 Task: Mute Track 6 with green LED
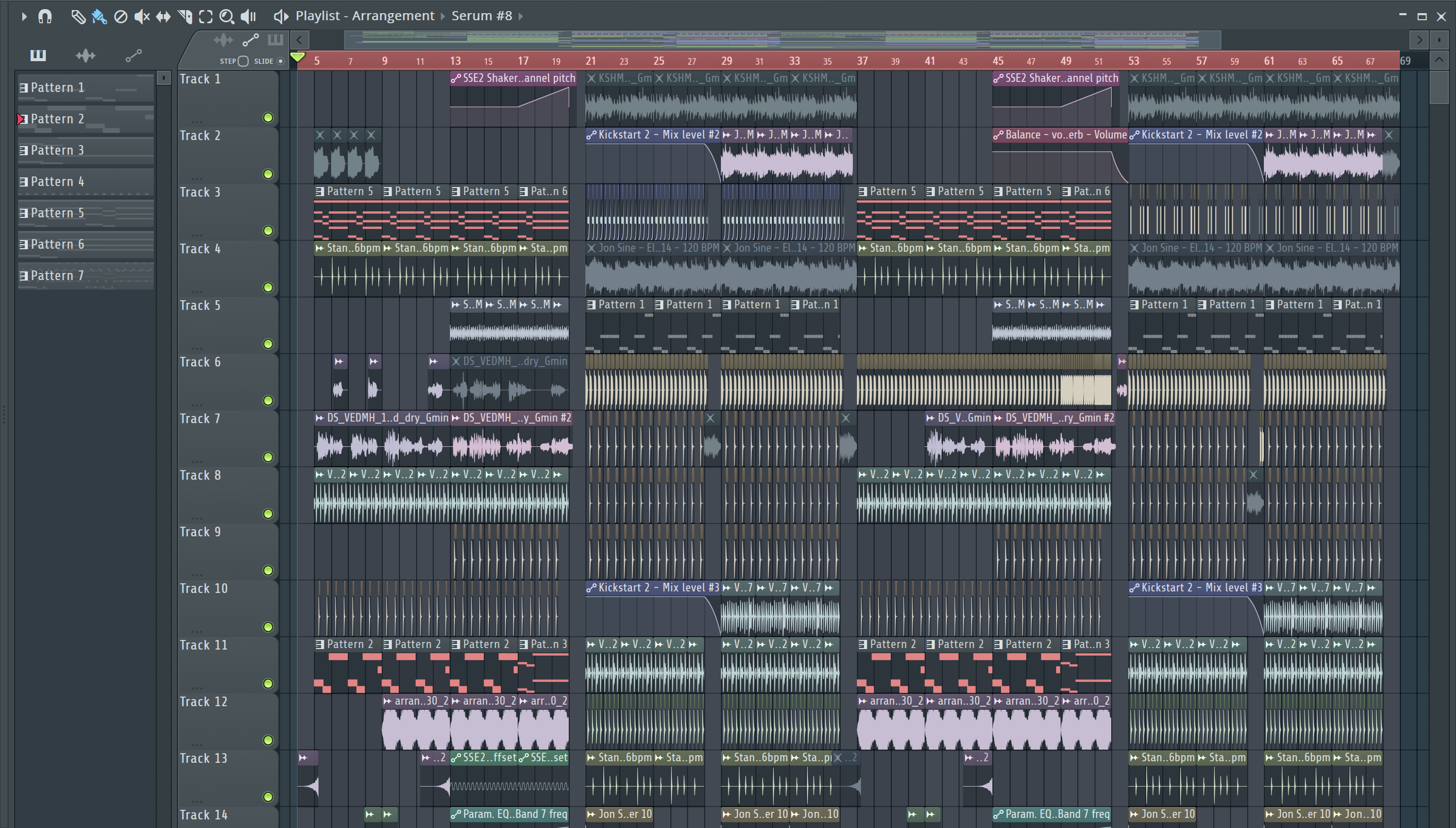(268, 400)
